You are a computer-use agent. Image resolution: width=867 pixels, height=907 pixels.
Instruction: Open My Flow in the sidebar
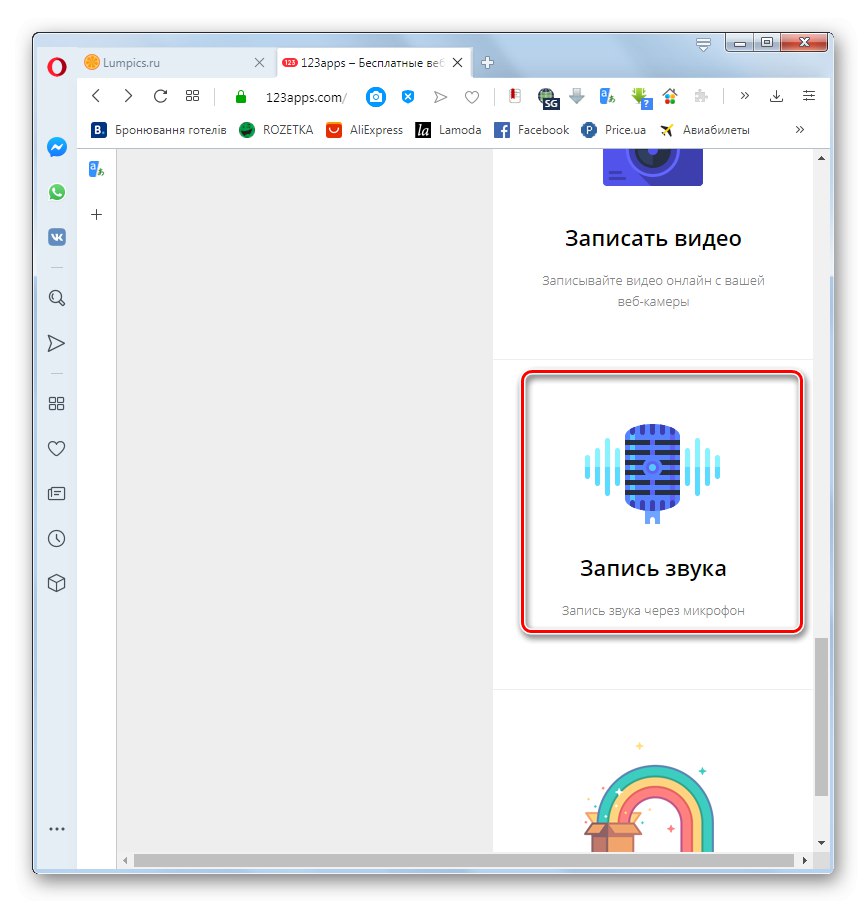click(x=56, y=344)
